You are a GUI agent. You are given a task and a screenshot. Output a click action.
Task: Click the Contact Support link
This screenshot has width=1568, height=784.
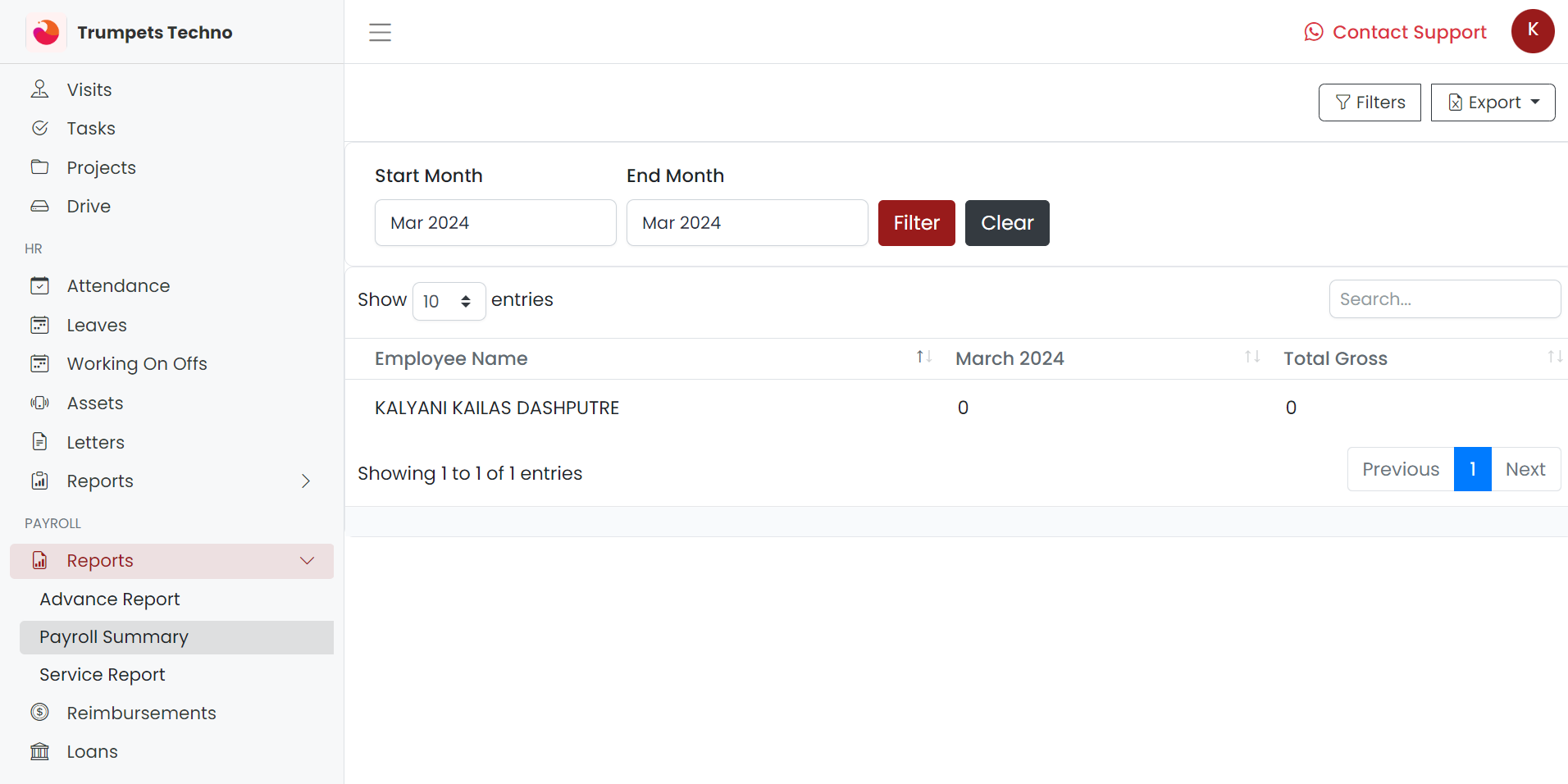click(x=1395, y=32)
